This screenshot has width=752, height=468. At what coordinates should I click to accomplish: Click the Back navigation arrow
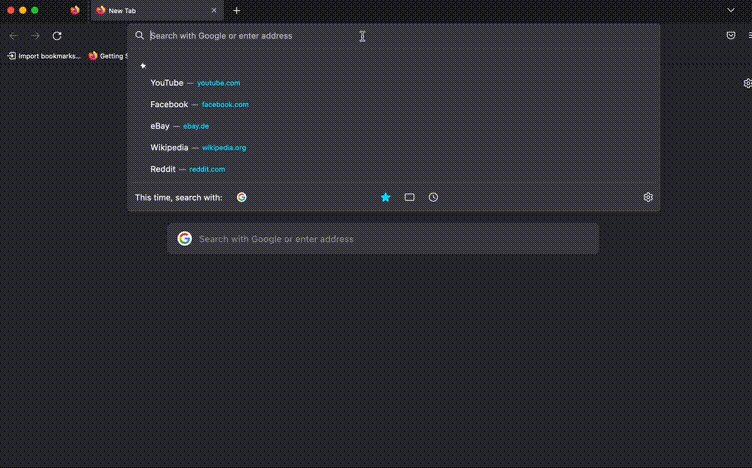13,36
